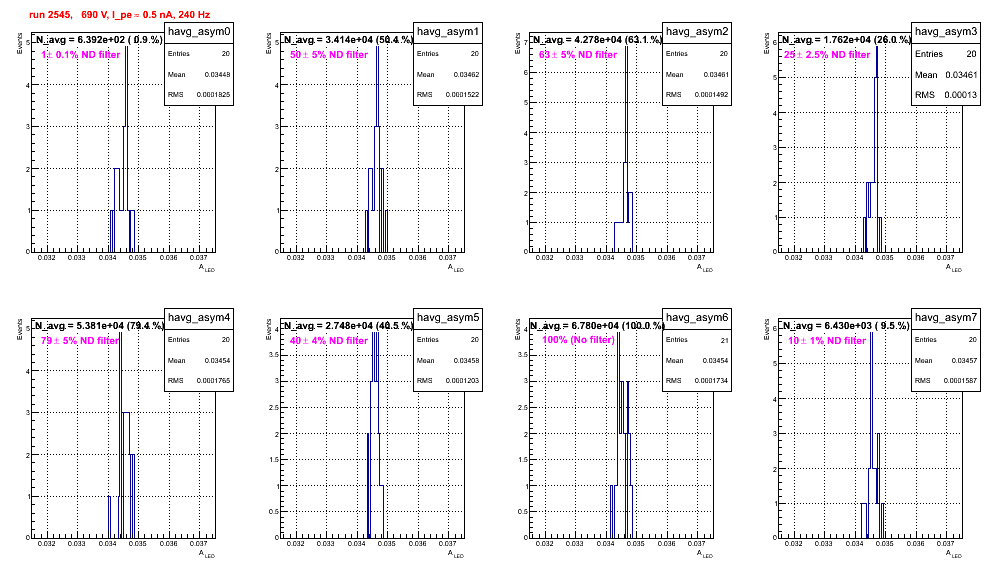The height and width of the screenshot is (572, 996).
Task: Click Mean value 0.03461 in havg_asym3 box
Action: (x=961, y=75)
